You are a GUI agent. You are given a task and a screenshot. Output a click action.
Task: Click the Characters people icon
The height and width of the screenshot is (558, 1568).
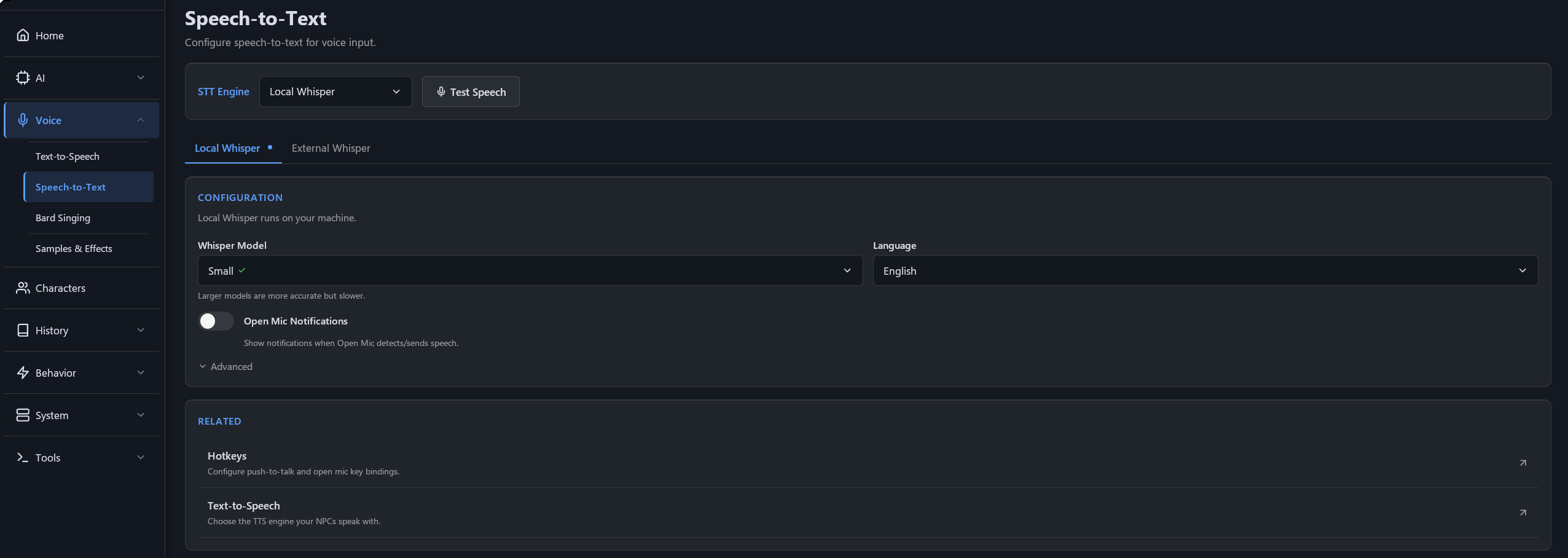click(x=23, y=288)
